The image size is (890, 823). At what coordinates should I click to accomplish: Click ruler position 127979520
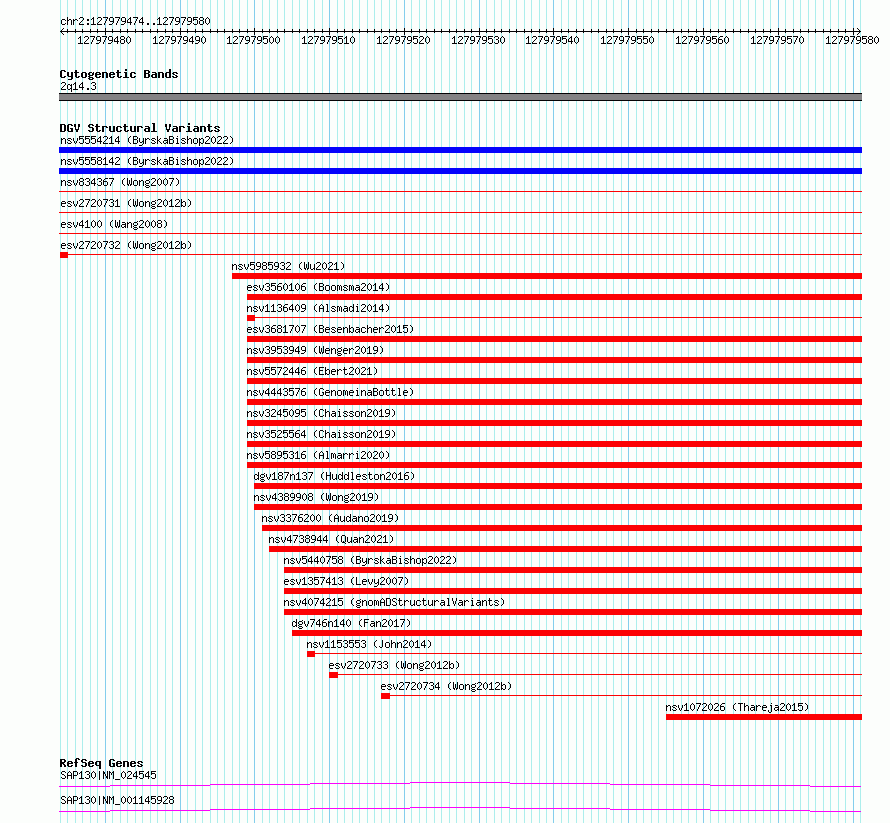(403, 40)
